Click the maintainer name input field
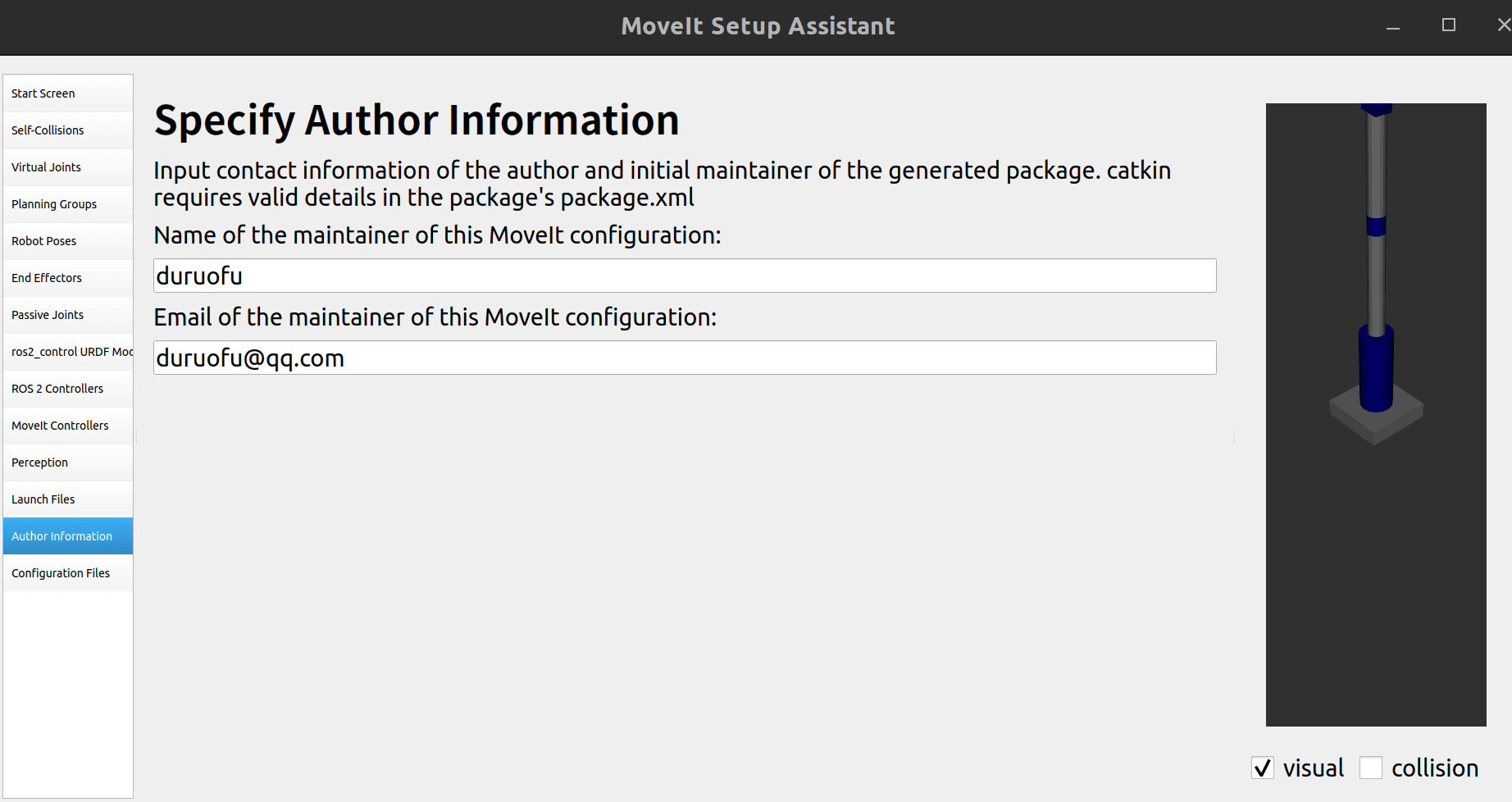 pos(684,276)
